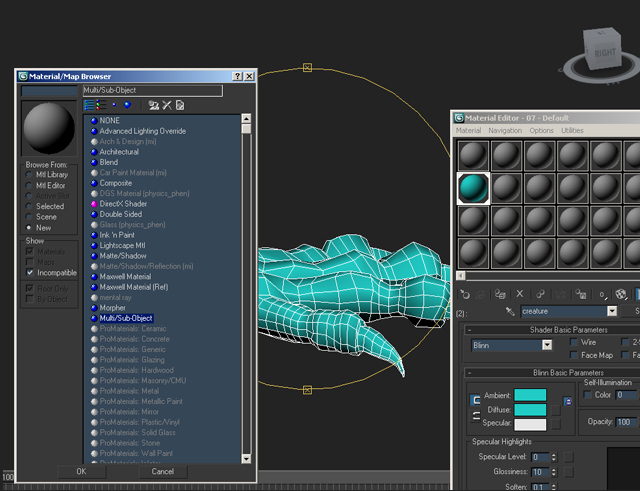
Task: Open Diffuse map slot button
Action: (x=556, y=410)
